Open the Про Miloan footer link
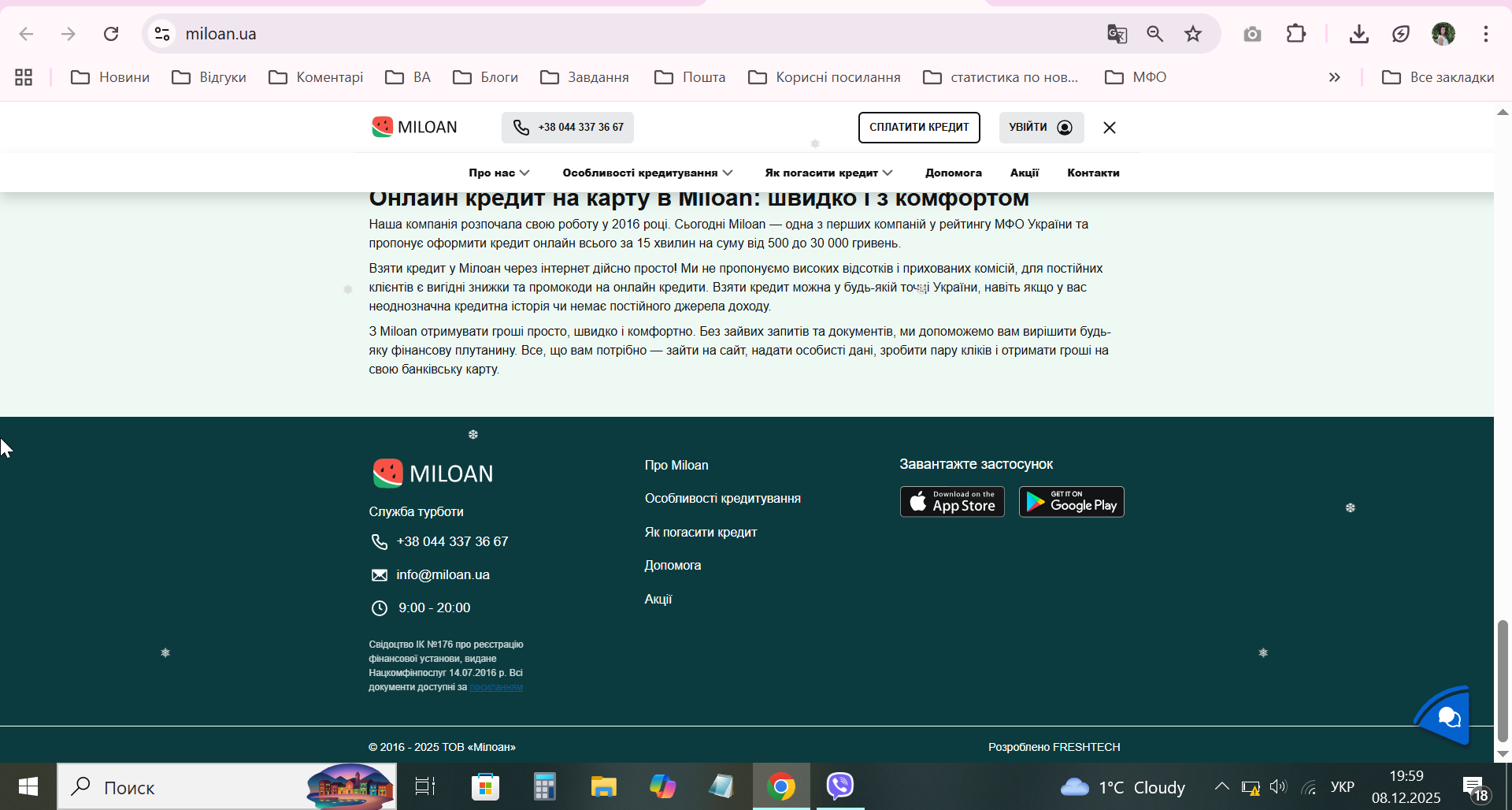Screen dimensions: 1512x810 point(676,466)
